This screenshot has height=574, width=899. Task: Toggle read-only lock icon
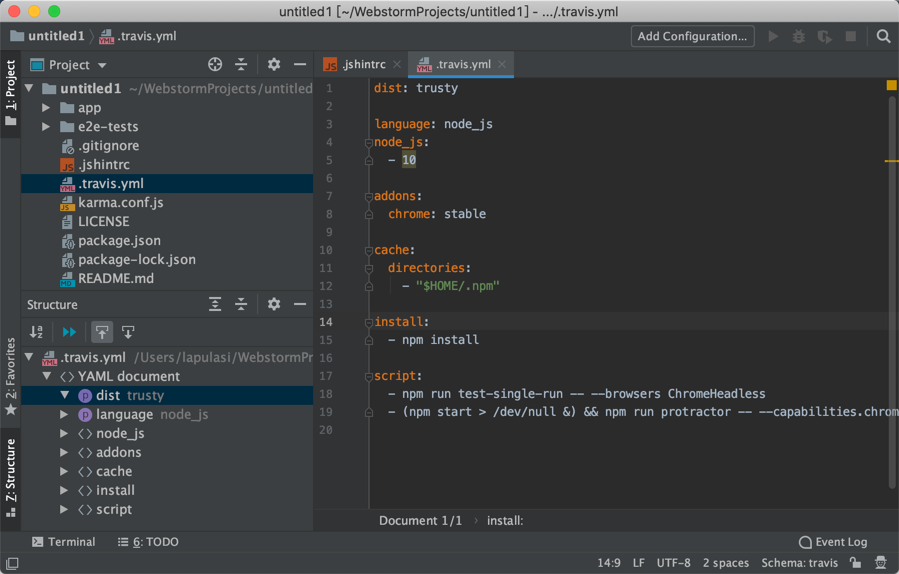pos(855,563)
